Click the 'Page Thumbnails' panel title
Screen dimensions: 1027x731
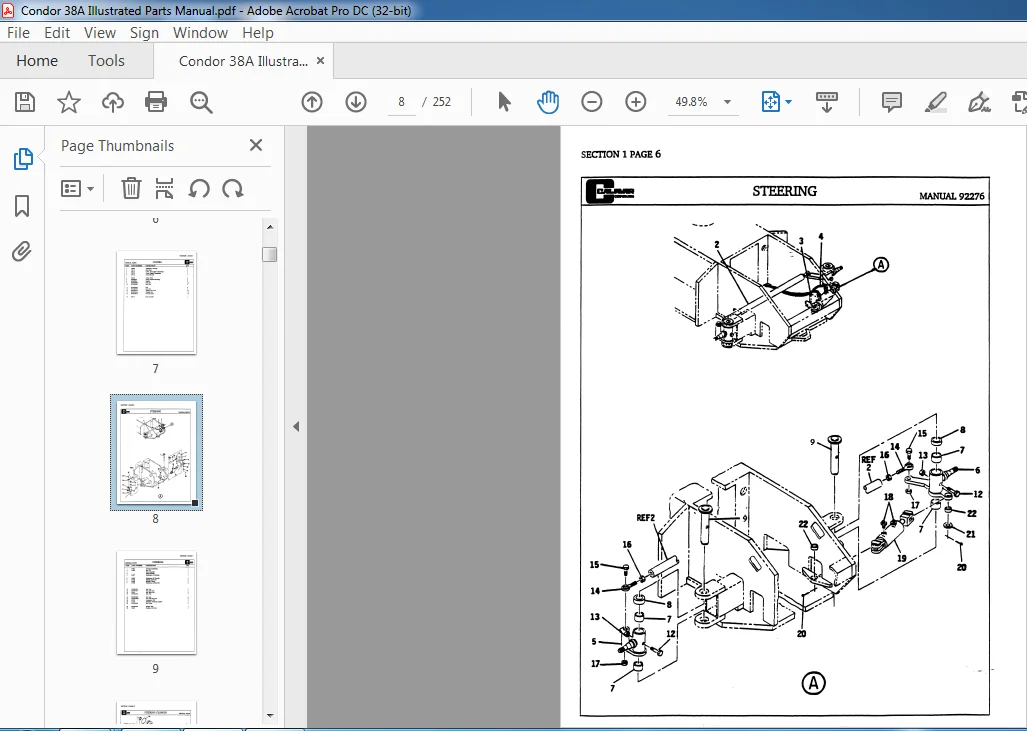click(117, 145)
